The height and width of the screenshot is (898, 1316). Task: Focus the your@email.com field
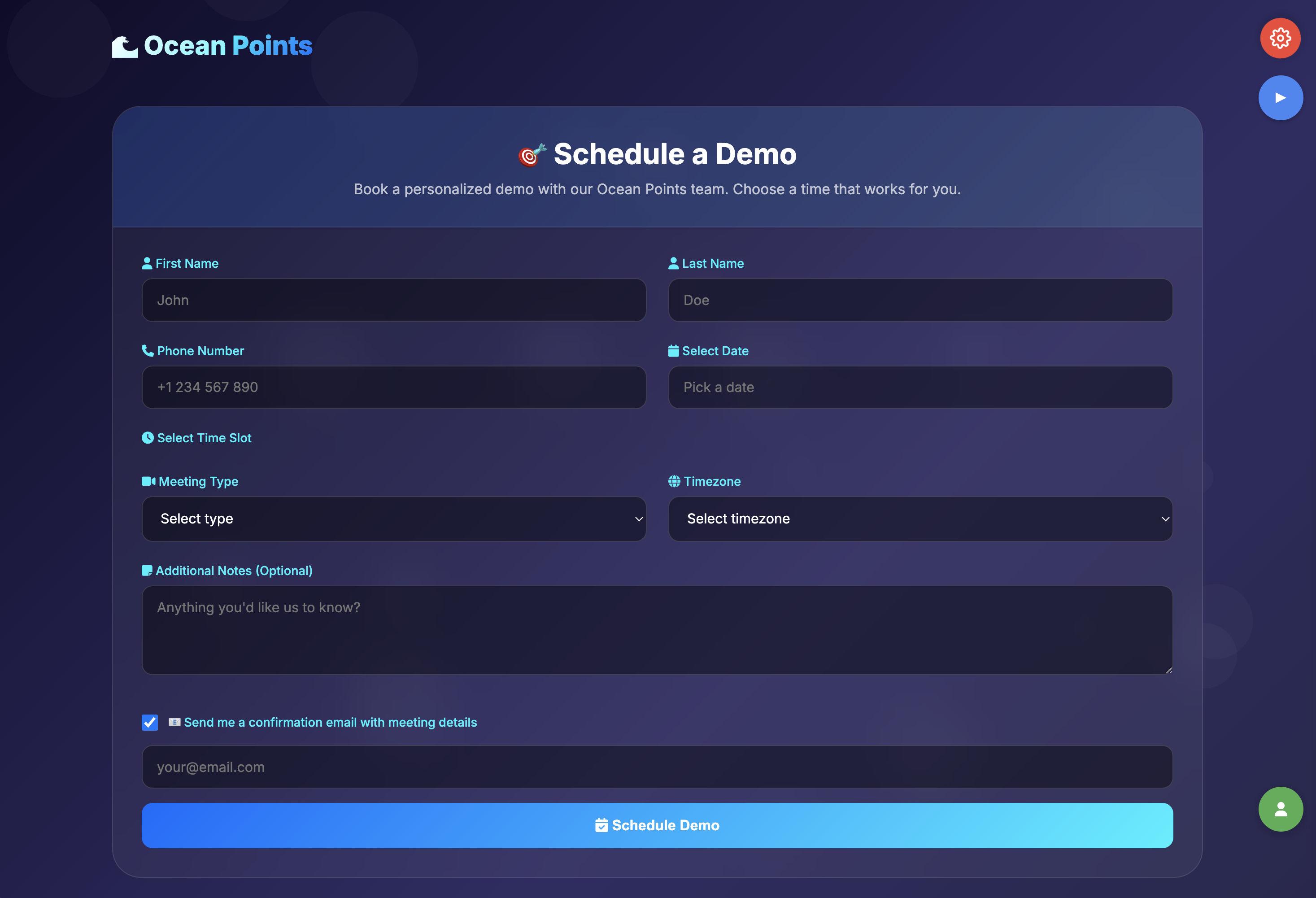657,767
